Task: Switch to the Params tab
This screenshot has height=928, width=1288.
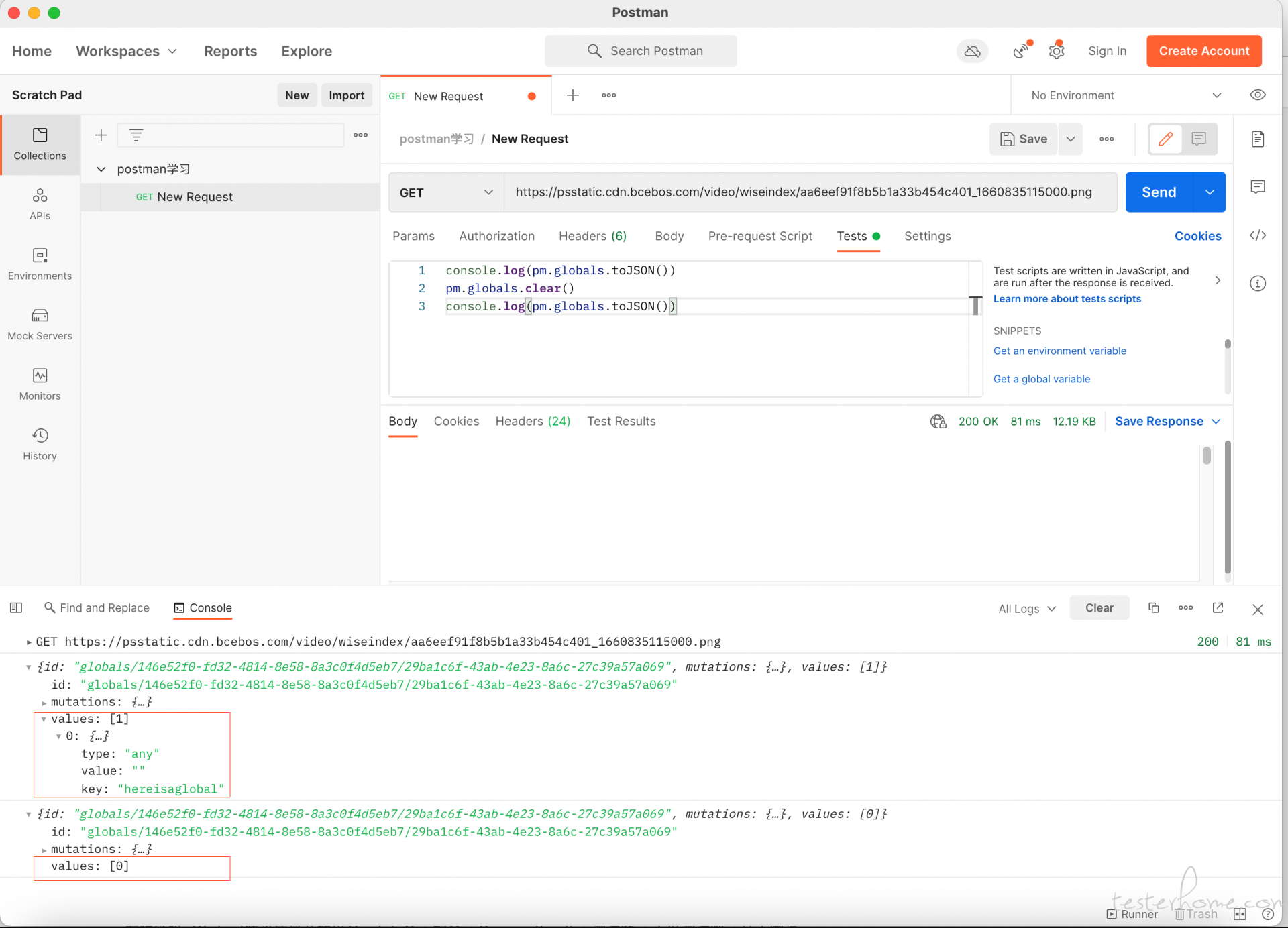Action: point(413,236)
